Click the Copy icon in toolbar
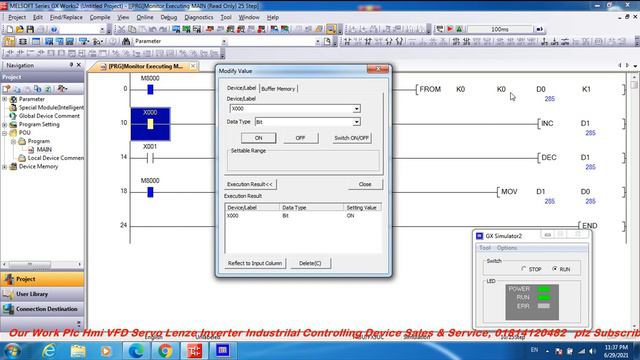The width and height of the screenshot is (640, 360). [x=132, y=29]
